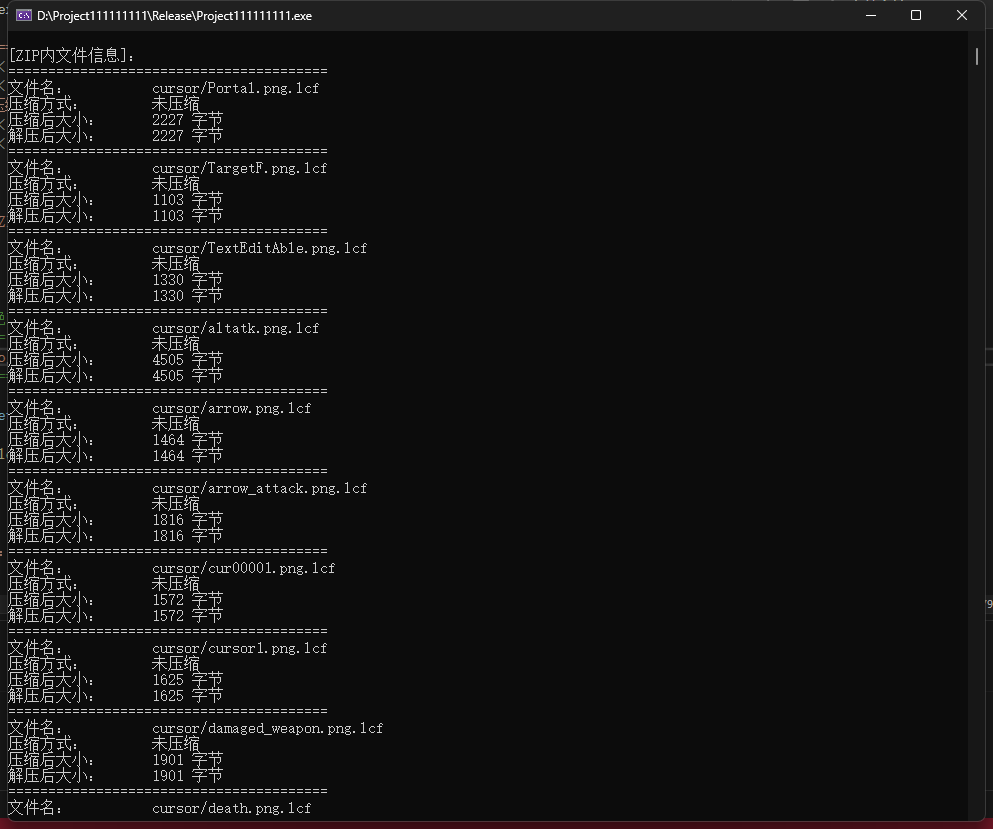The image size is (993, 829).
Task: Click 未压缩 value under cursor/altatk.png.lcf
Action: click(x=175, y=344)
